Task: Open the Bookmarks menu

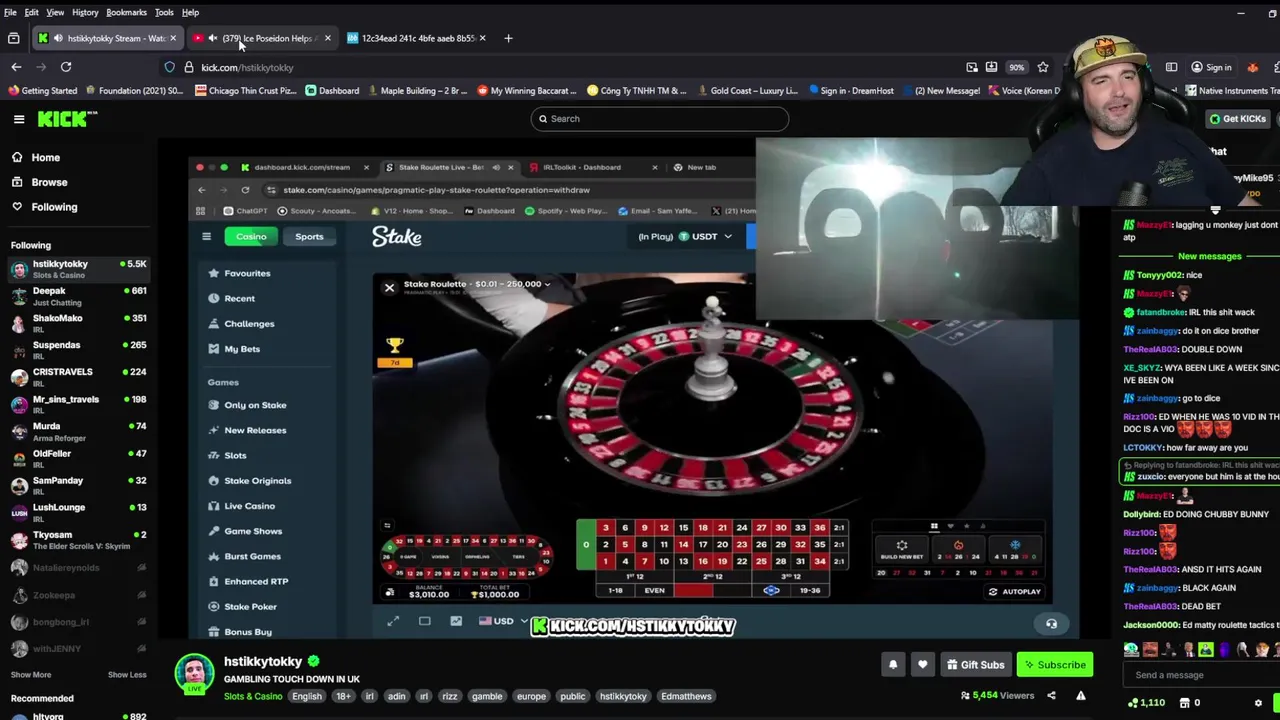Action: point(126,12)
